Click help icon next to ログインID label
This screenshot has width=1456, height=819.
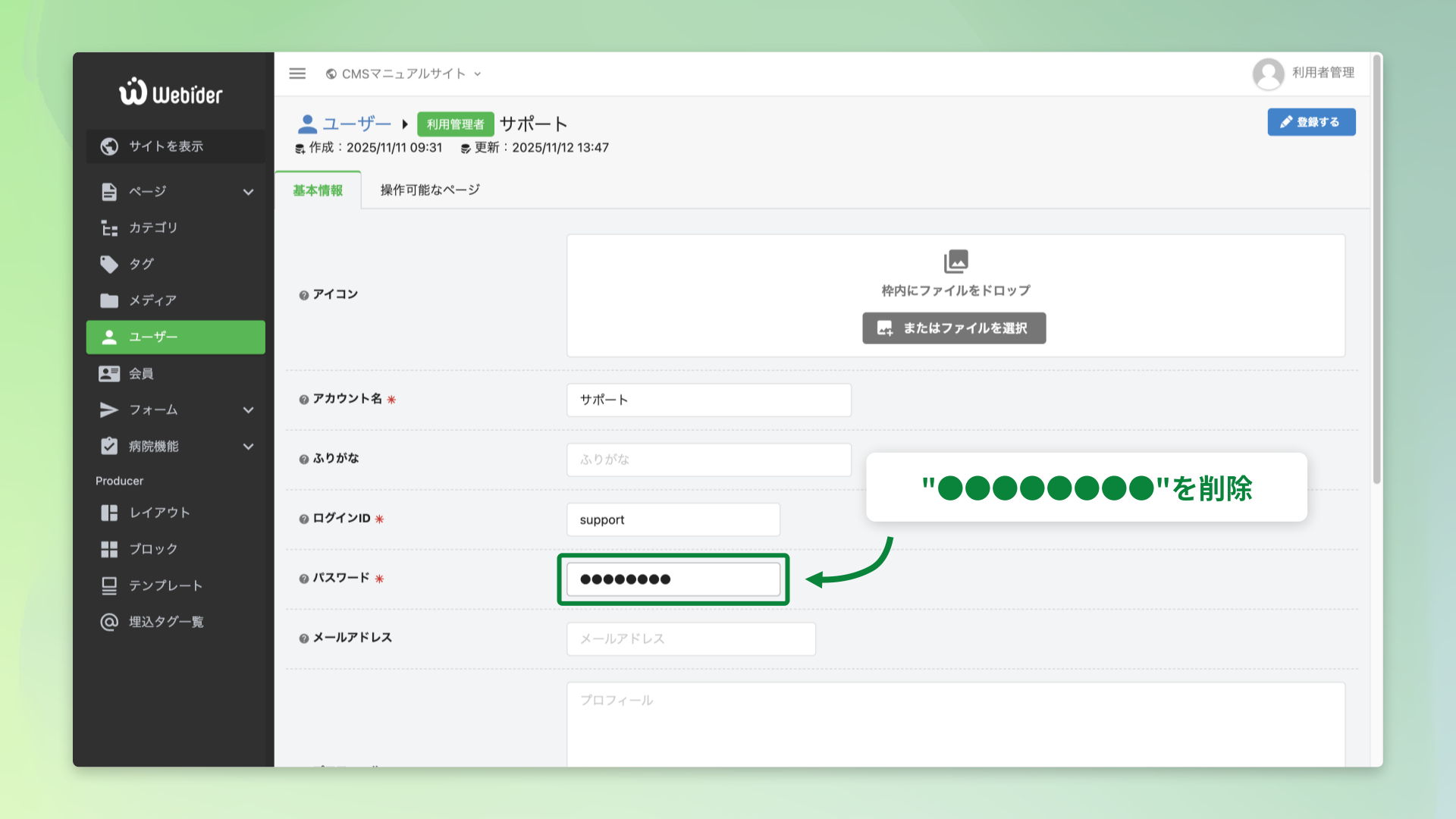tap(303, 519)
